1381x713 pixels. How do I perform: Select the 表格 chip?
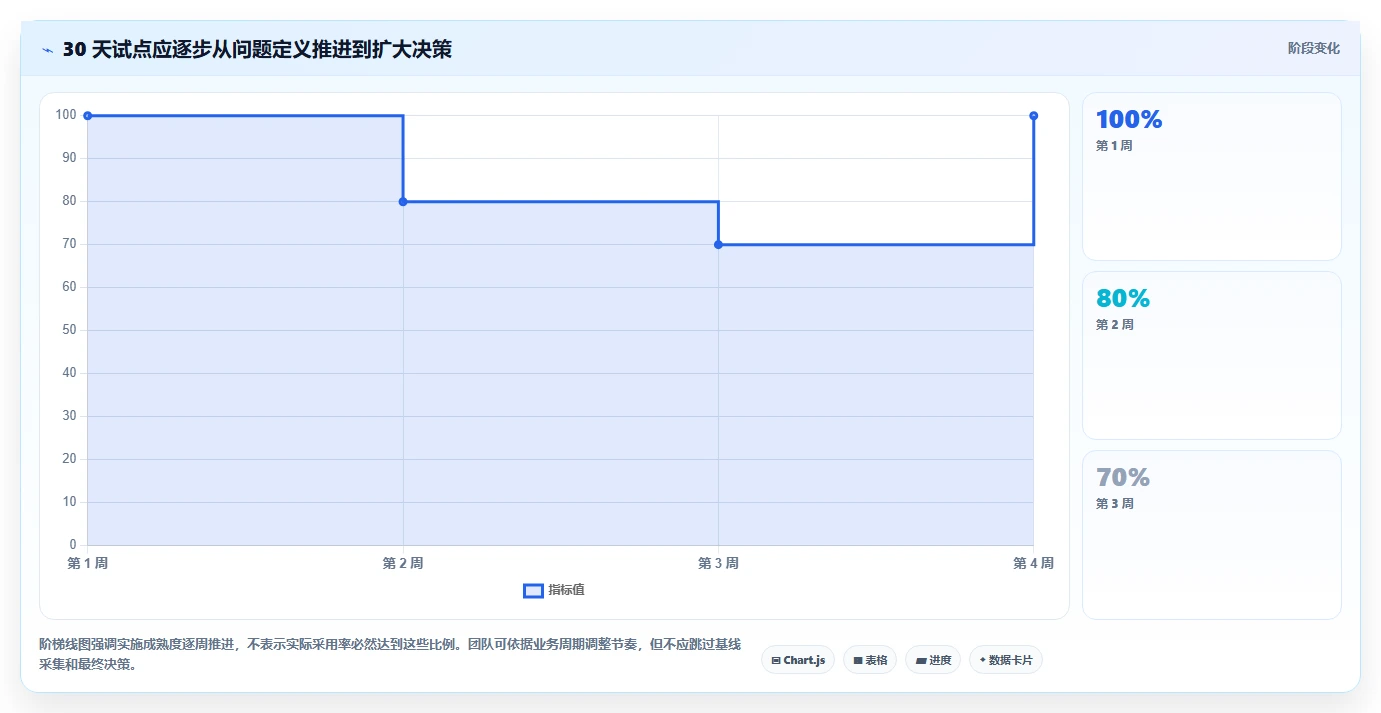tap(870, 660)
